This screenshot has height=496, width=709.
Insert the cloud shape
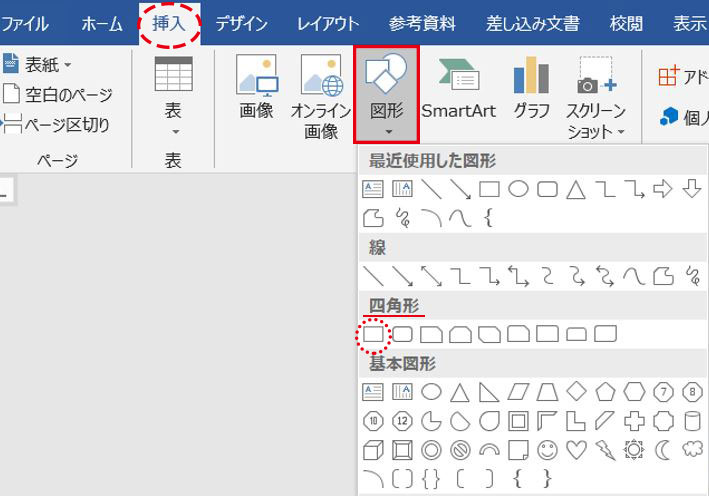tap(692, 449)
